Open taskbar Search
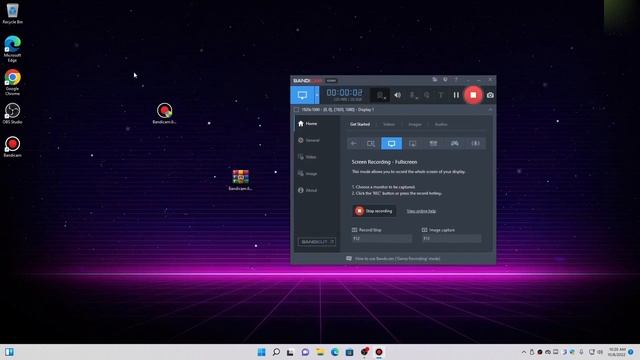The height and width of the screenshot is (360, 640). pos(276,352)
